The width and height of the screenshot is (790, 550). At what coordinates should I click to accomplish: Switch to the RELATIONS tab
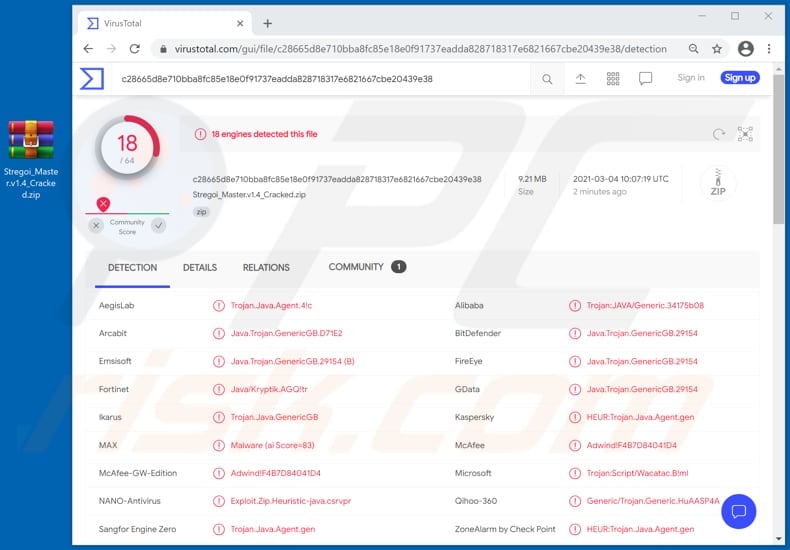pyautogui.click(x=266, y=267)
